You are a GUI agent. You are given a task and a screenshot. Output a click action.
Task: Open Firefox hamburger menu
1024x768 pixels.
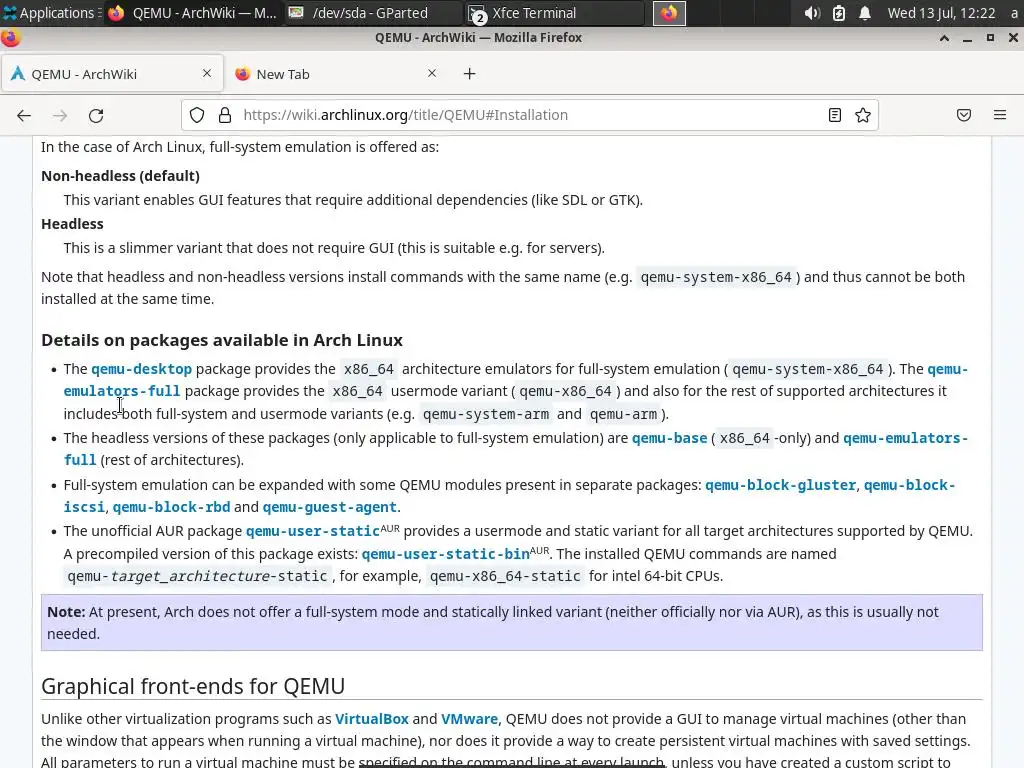[x=1000, y=116]
